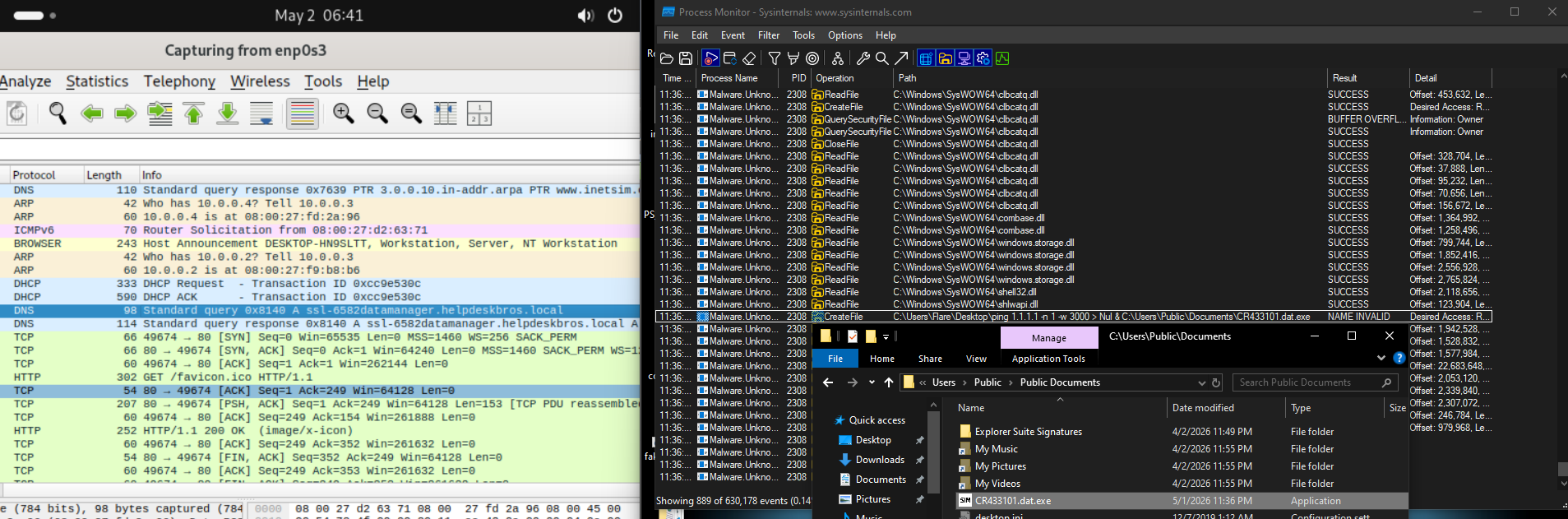The height and width of the screenshot is (519, 1568).
Task: Click Wireshark go to last packet icon
Action: click(227, 113)
